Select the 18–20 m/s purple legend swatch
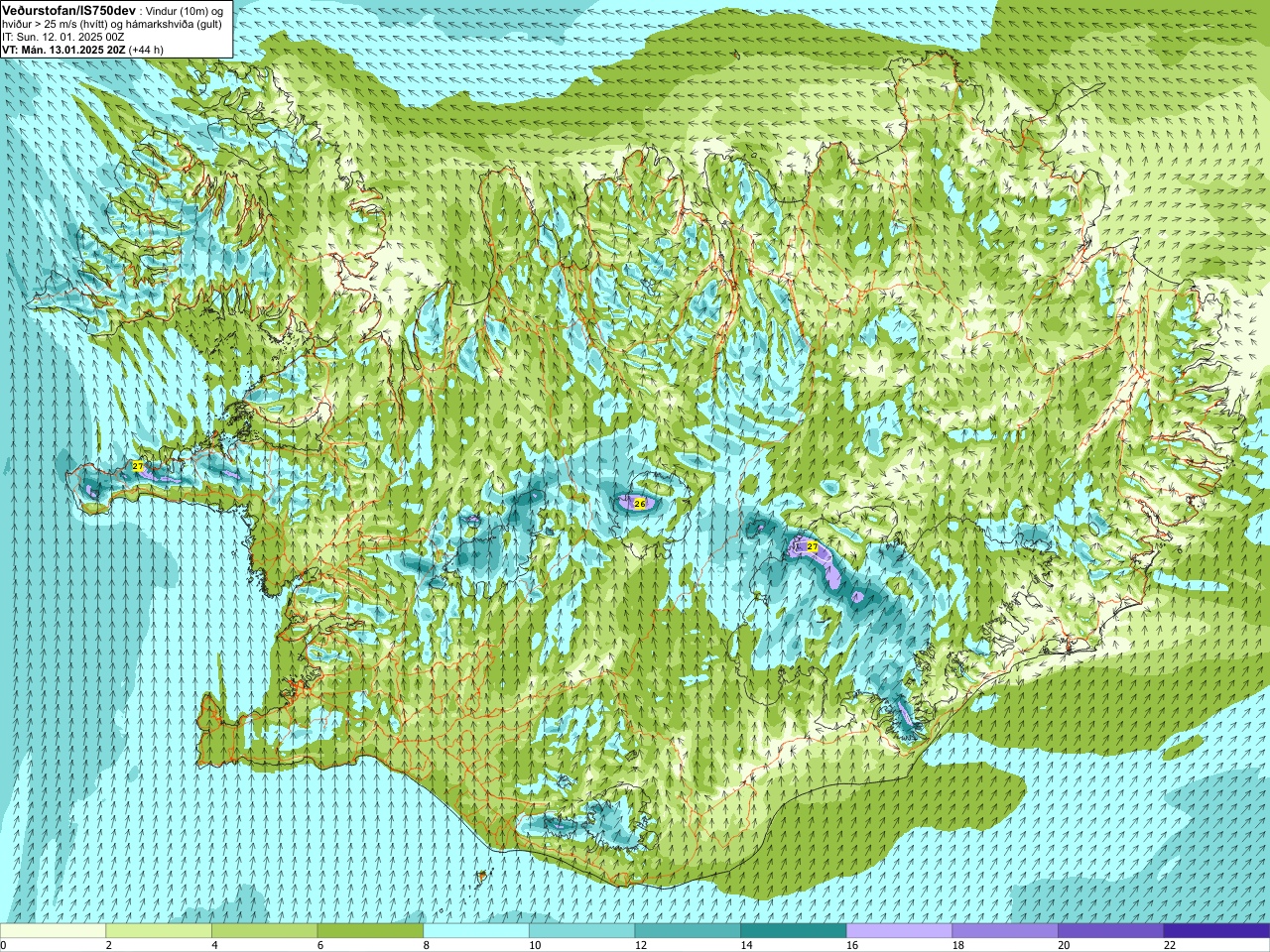This screenshot has width=1270, height=952. click(1005, 931)
